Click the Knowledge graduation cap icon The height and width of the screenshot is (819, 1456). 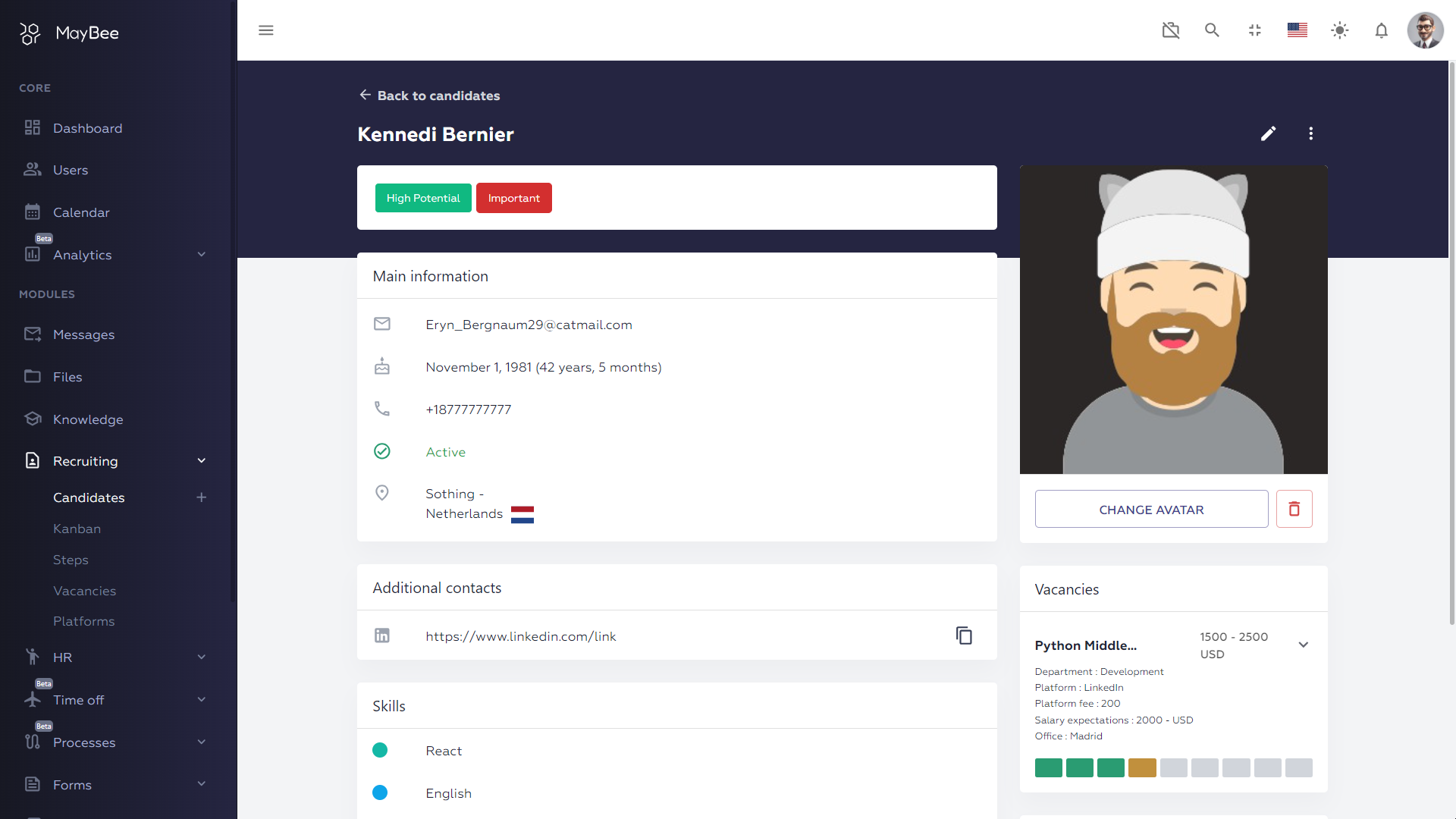(33, 419)
